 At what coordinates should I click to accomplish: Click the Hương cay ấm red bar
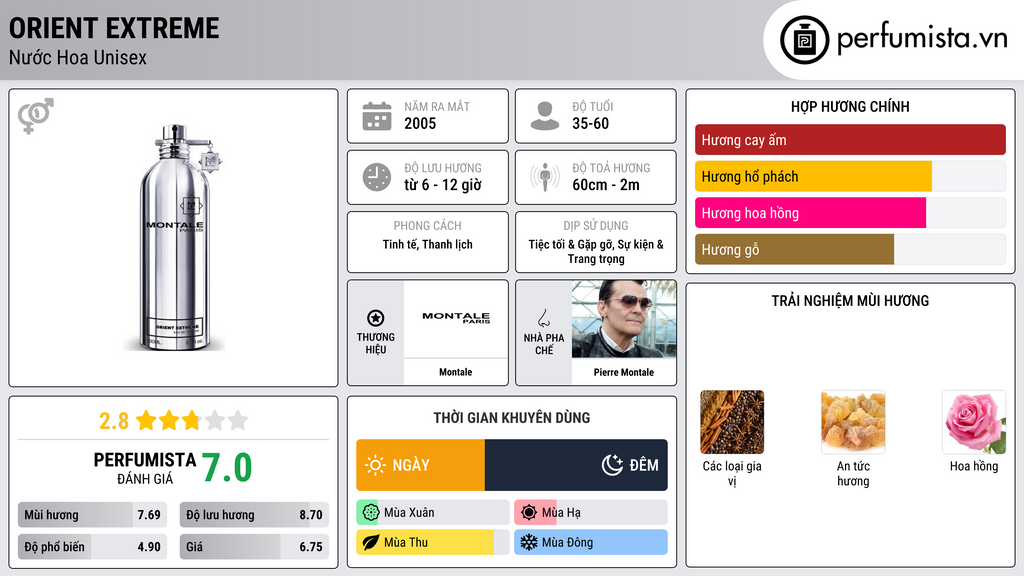(850, 140)
